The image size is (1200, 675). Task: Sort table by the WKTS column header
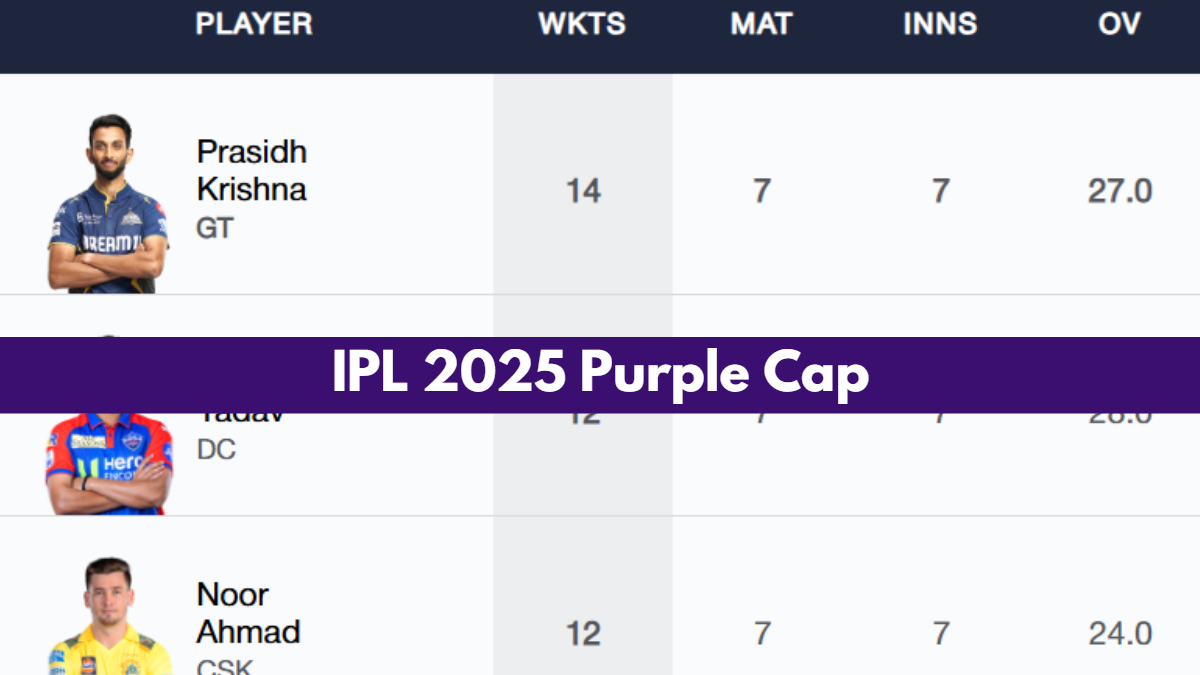pos(582,25)
